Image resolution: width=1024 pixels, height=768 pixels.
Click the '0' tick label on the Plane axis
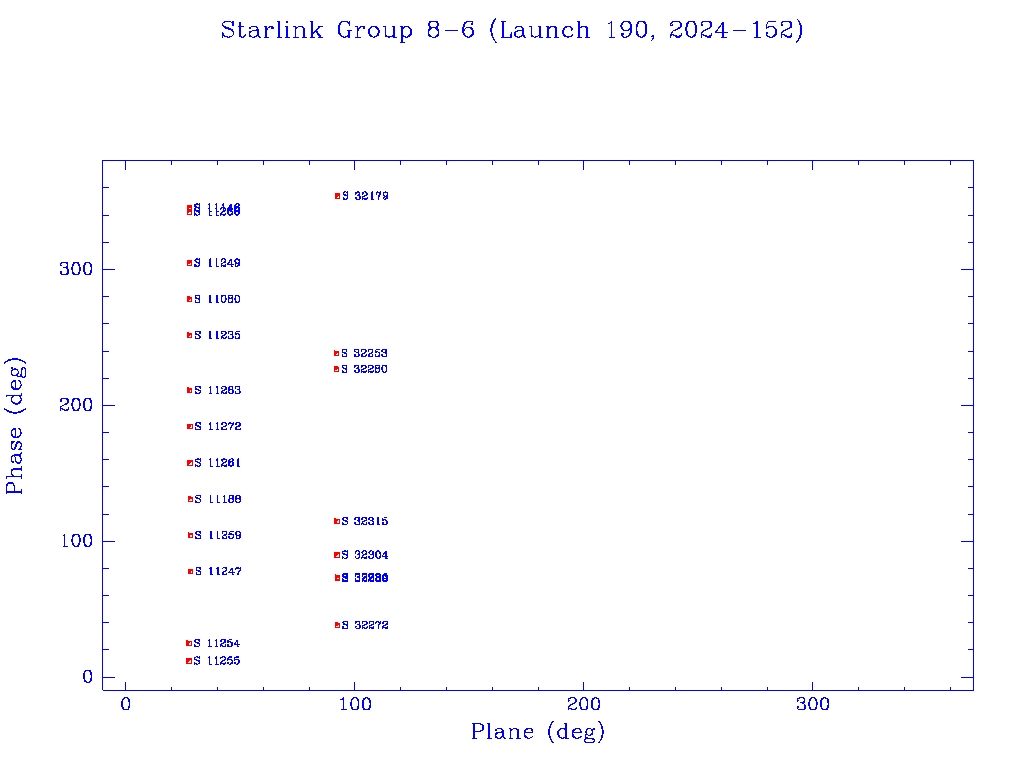click(125, 704)
